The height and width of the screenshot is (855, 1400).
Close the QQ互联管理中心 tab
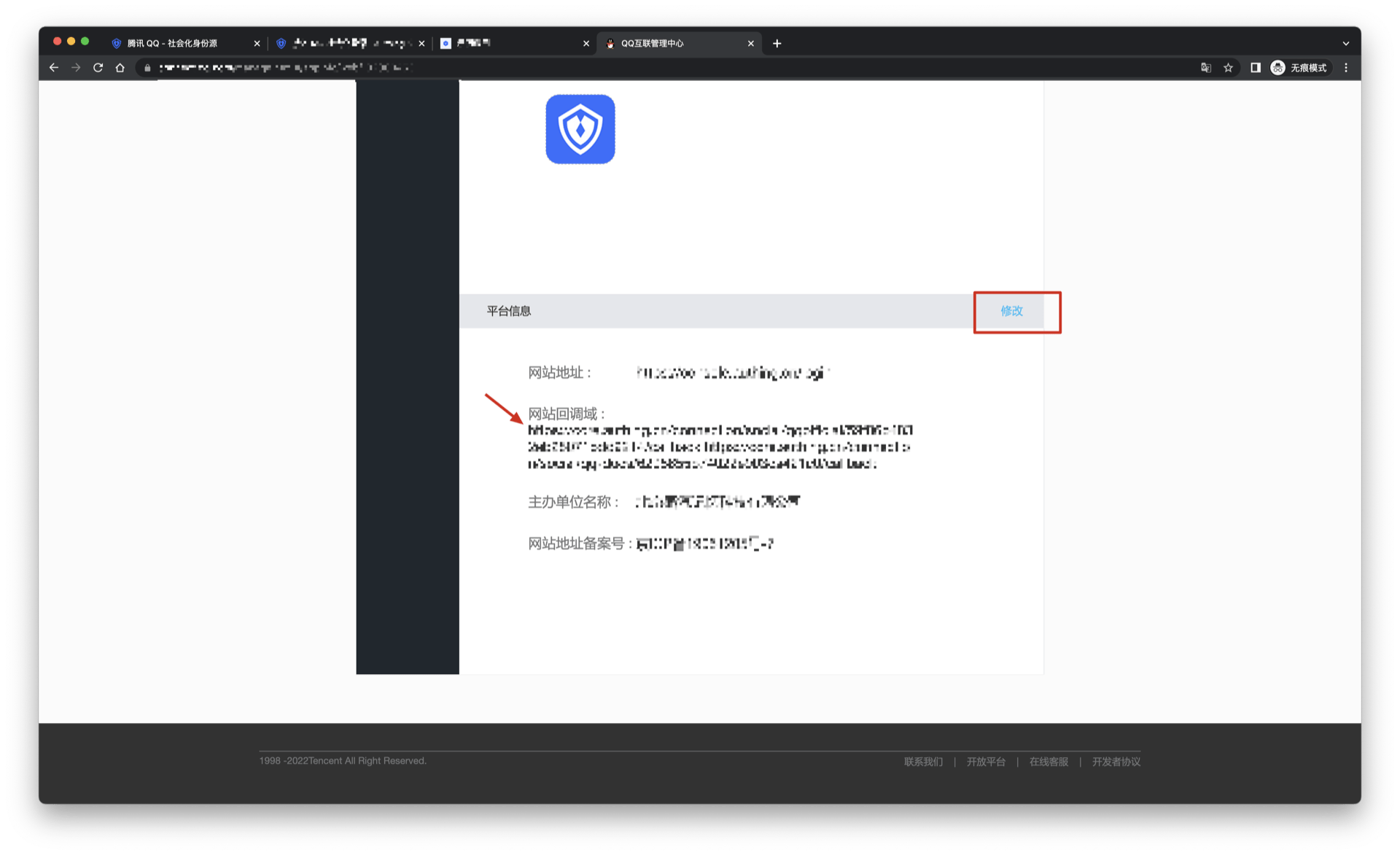[751, 44]
